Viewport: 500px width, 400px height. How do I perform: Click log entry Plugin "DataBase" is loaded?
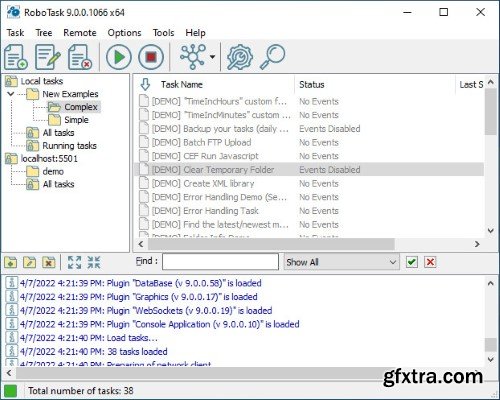(140, 283)
